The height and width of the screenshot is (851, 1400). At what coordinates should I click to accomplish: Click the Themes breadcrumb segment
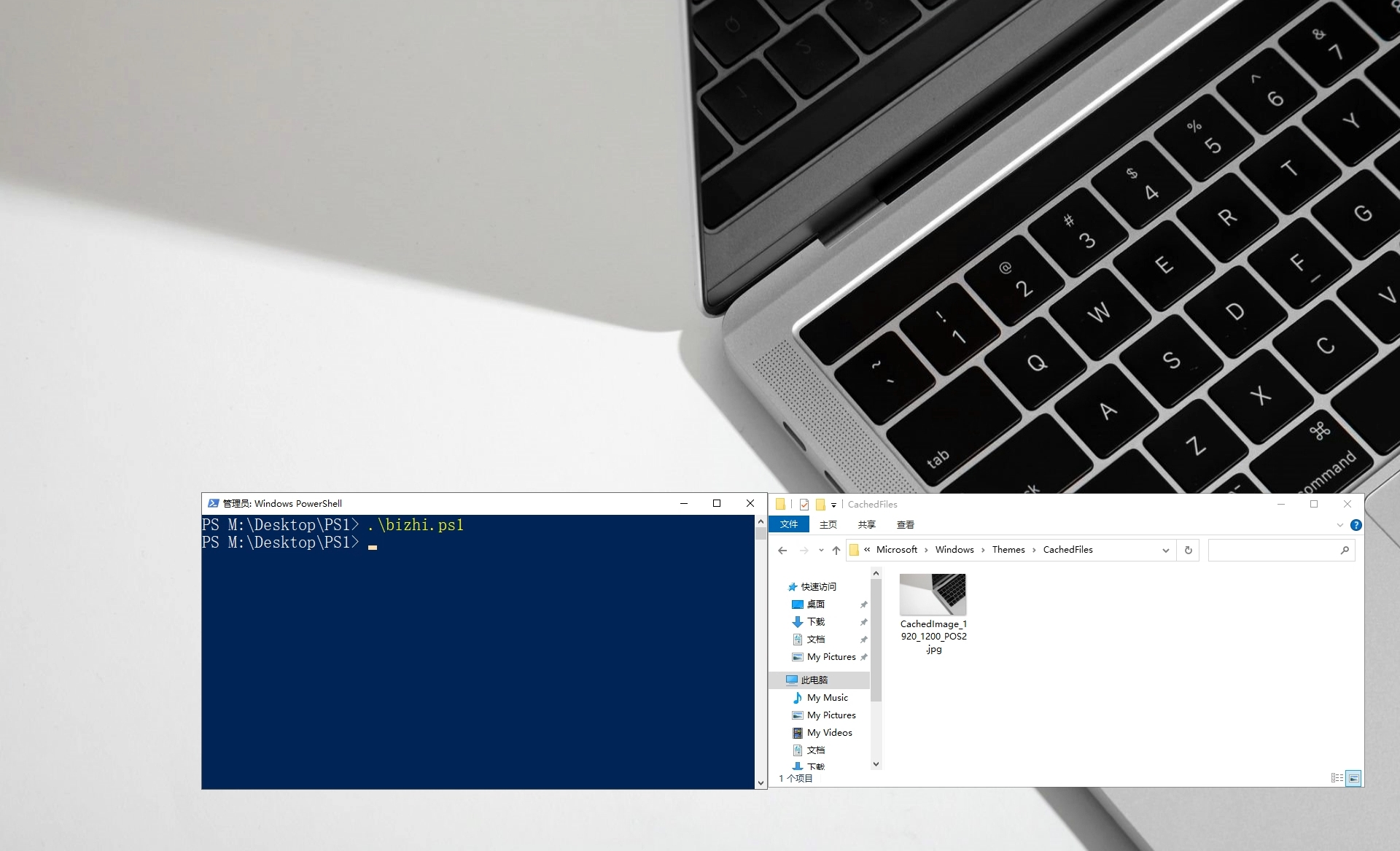[x=1008, y=550]
